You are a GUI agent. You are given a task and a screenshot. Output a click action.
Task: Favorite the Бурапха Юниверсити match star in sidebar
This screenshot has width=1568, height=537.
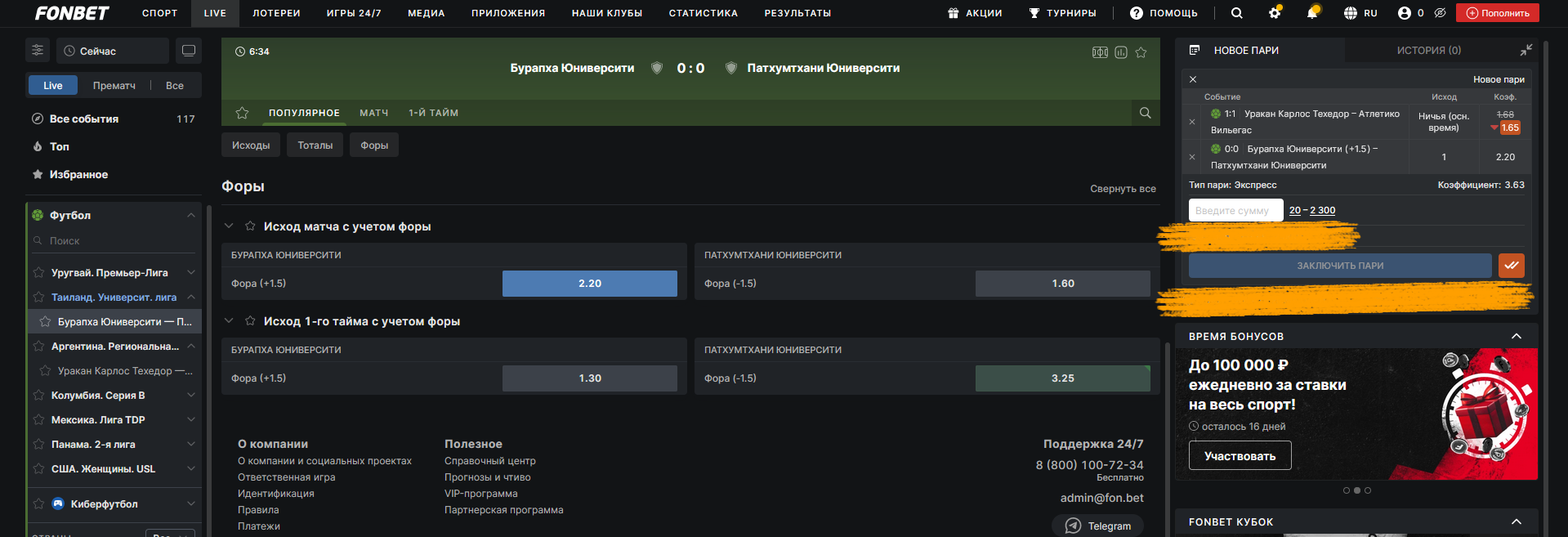(x=45, y=321)
